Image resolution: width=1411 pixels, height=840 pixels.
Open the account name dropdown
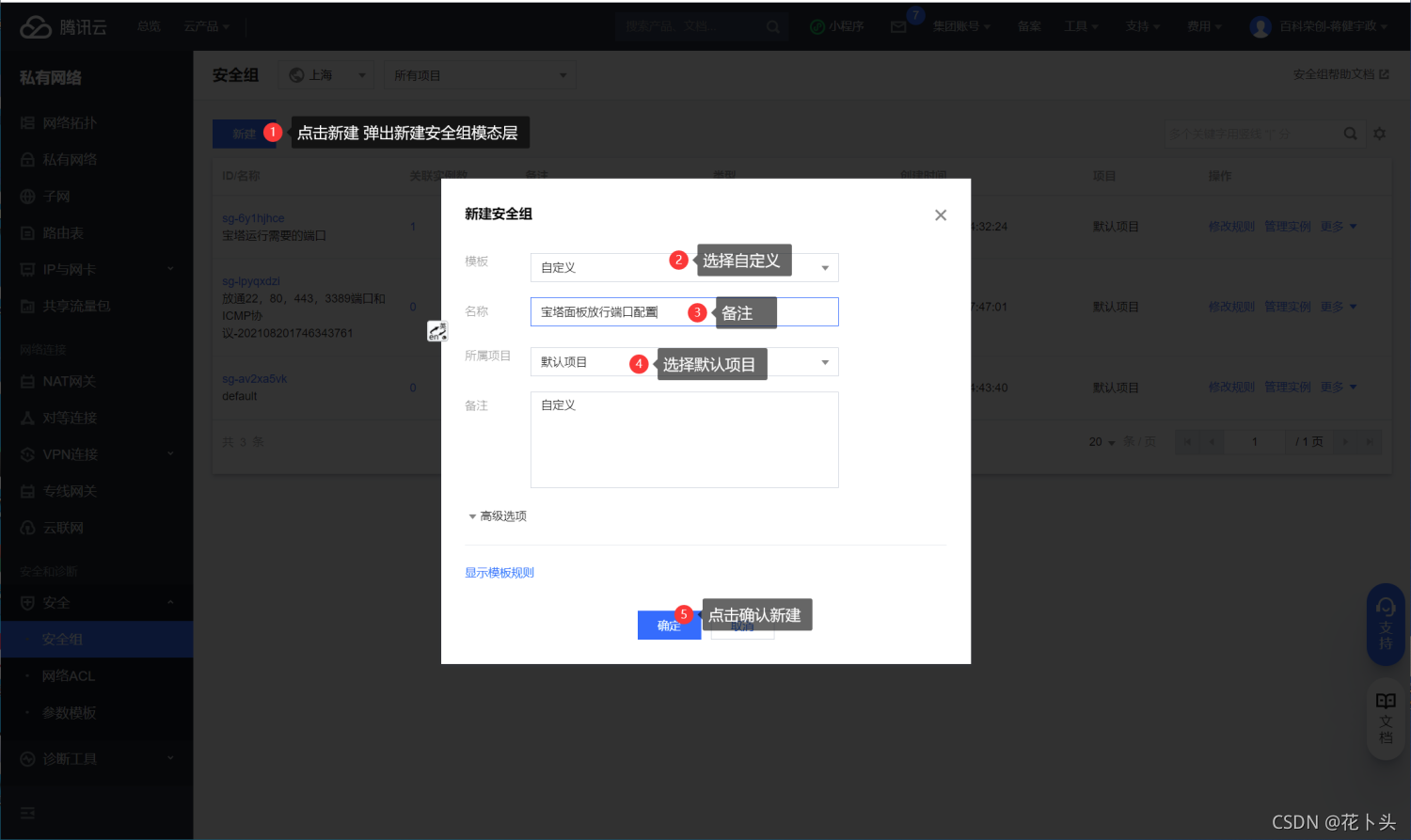(x=1333, y=26)
